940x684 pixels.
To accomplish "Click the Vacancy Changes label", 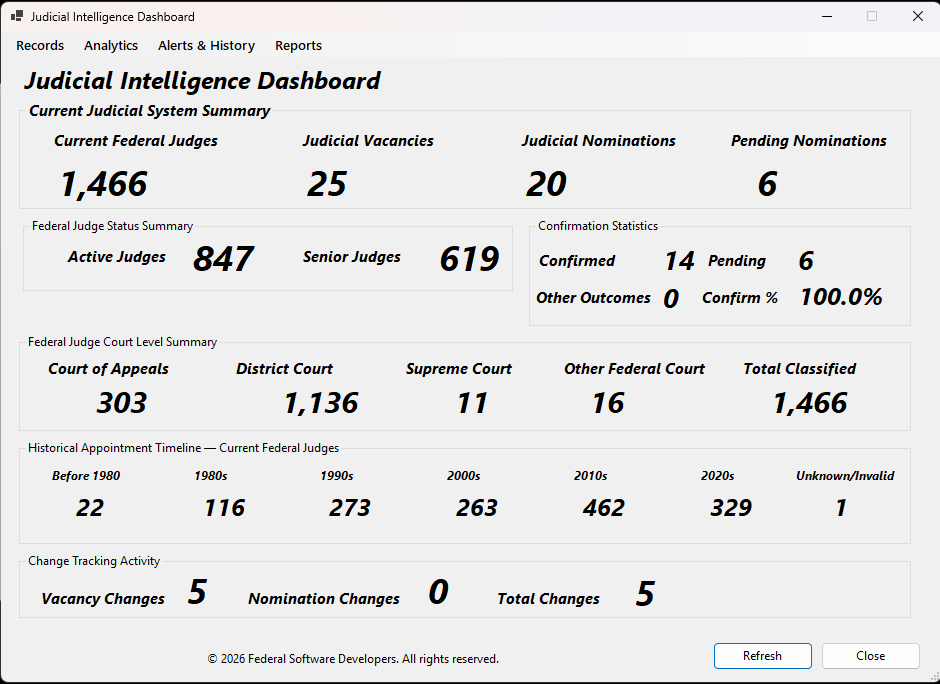I will tap(103, 599).
